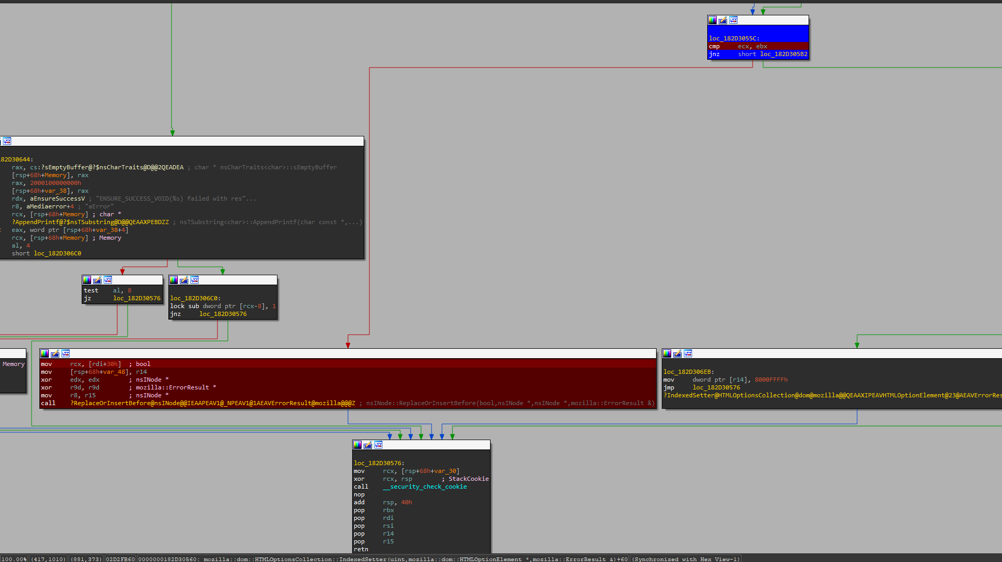This screenshot has width=1002, height=562.
Task: Select 'pop r14' instruction
Action: point(374,534)
